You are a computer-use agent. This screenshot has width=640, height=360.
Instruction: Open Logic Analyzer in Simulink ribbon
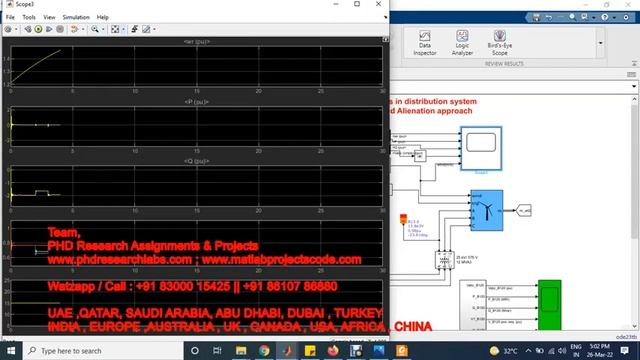pyautogui.click(x=462, y=42)
